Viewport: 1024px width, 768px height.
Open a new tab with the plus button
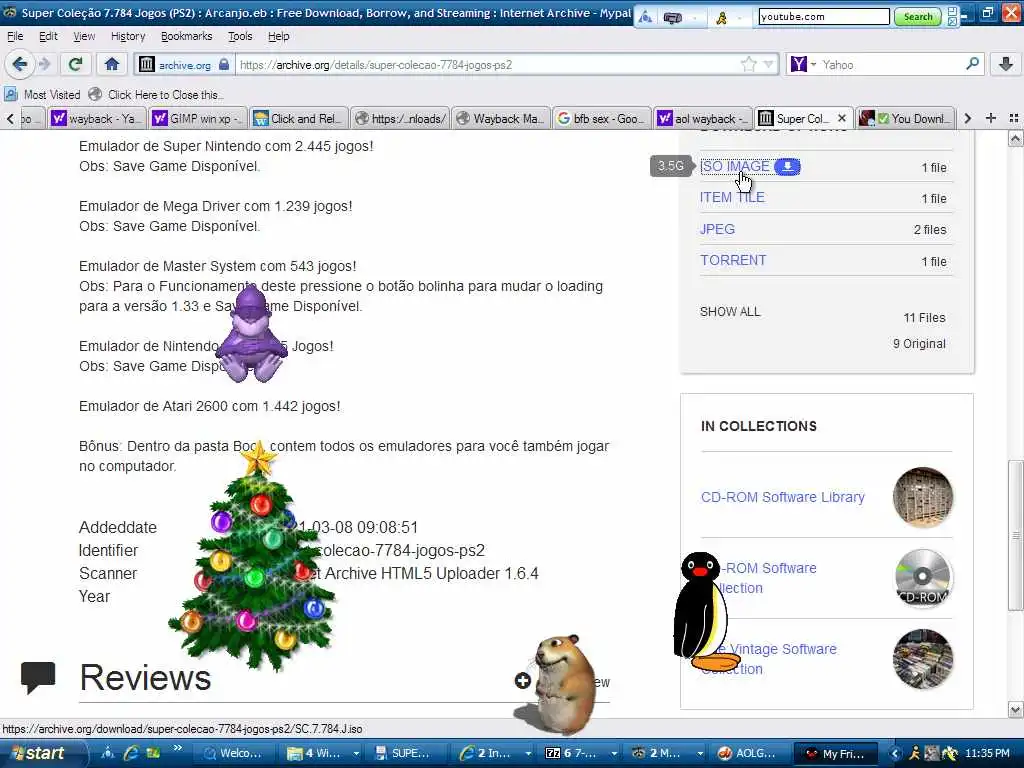click(991, 118)
